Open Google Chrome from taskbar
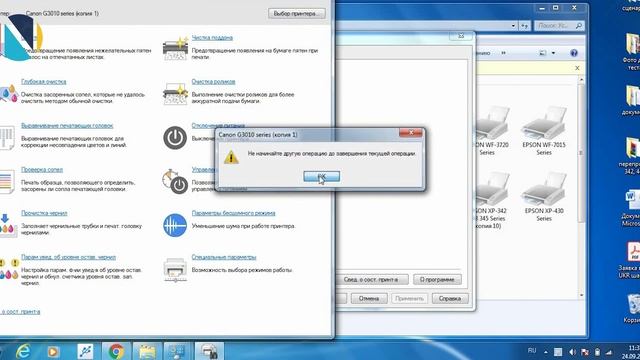The image size is (640, 360). pyautogui.click(x=116, y=351)
